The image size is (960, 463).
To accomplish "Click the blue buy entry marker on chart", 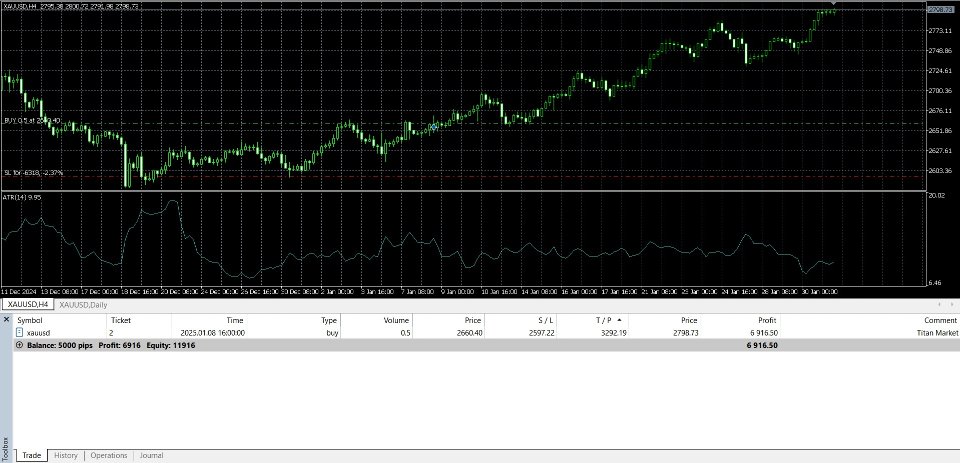I will [434, 127].
